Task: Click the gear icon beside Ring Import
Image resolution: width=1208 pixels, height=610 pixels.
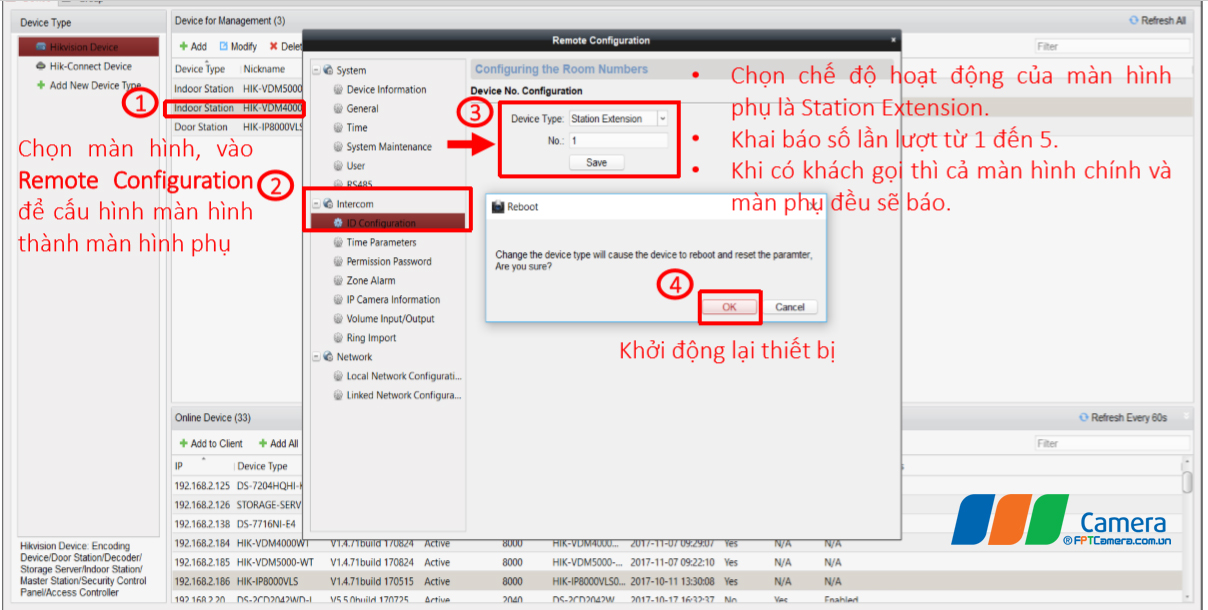Action: 338,338
